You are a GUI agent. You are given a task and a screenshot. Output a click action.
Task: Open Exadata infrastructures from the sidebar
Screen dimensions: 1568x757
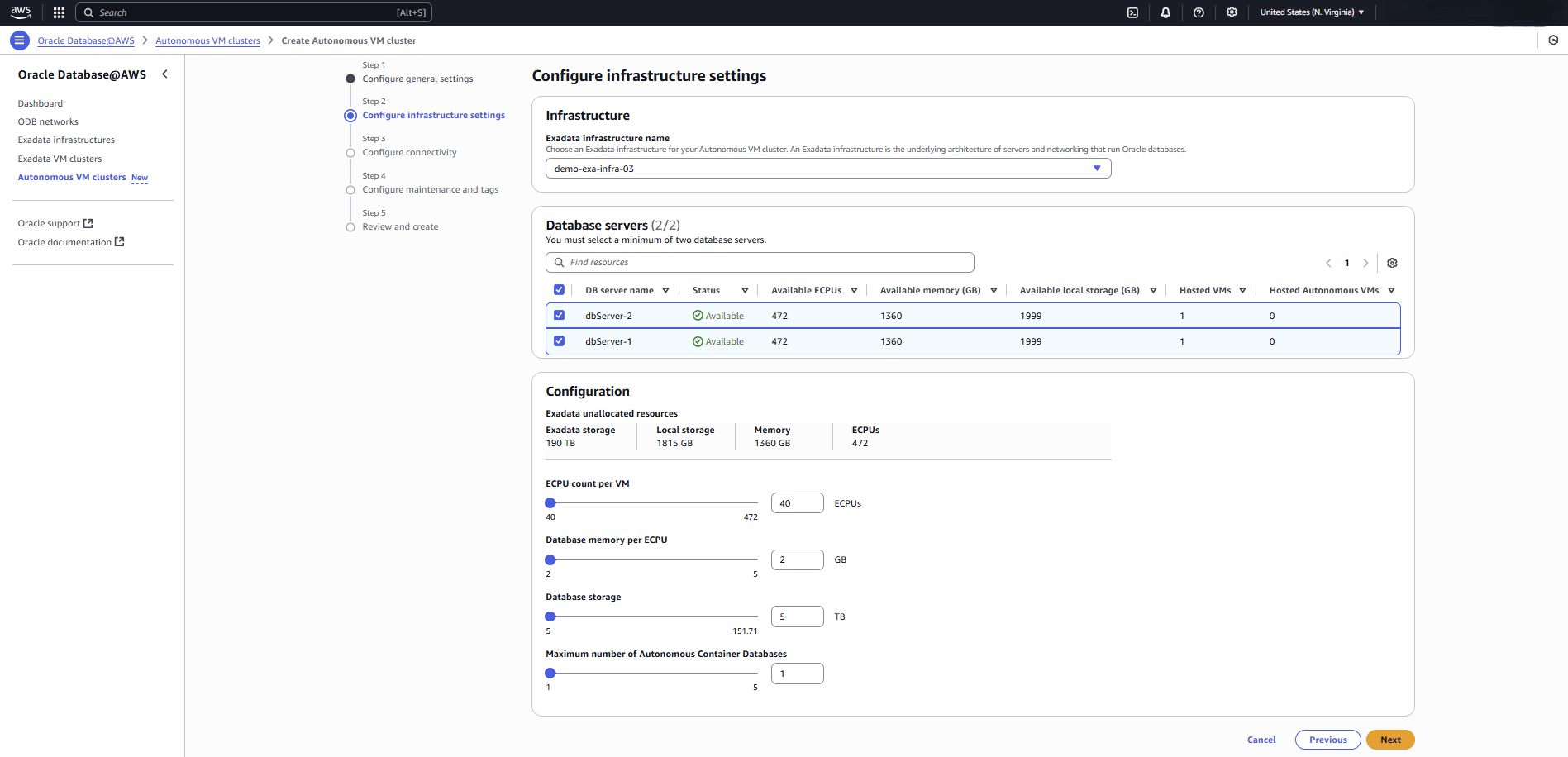pos(65,139)
